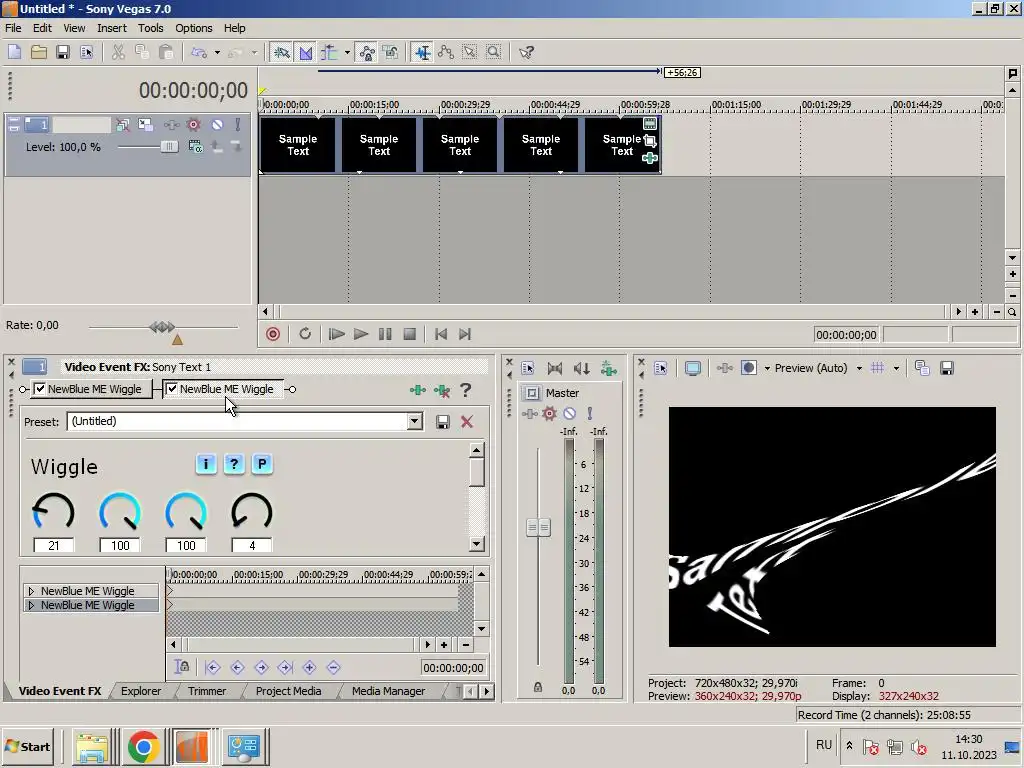This screenshot has height=768, width=1024.
Task: Click Play From Start button
Action: pos(336,334)
